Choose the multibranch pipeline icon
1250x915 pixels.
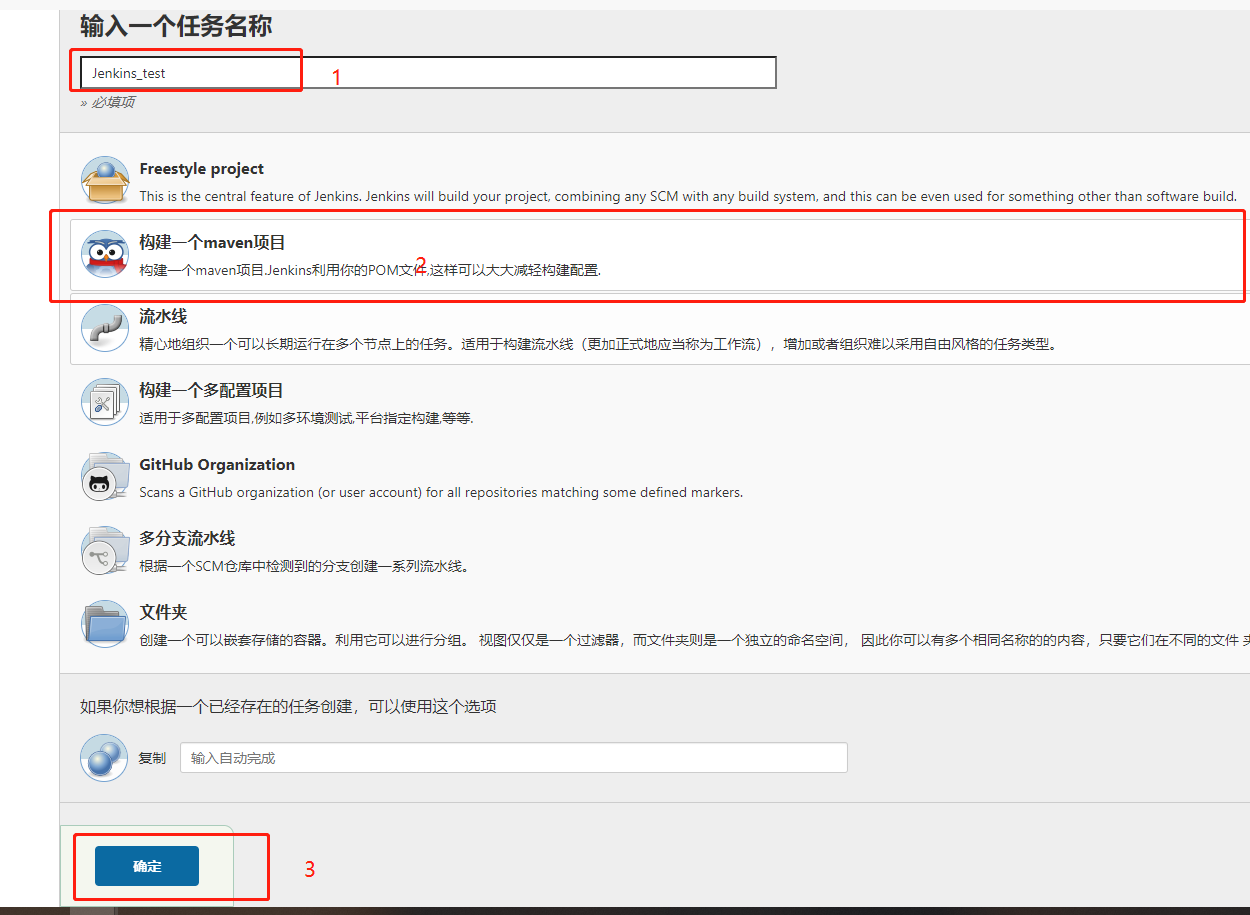105,551
